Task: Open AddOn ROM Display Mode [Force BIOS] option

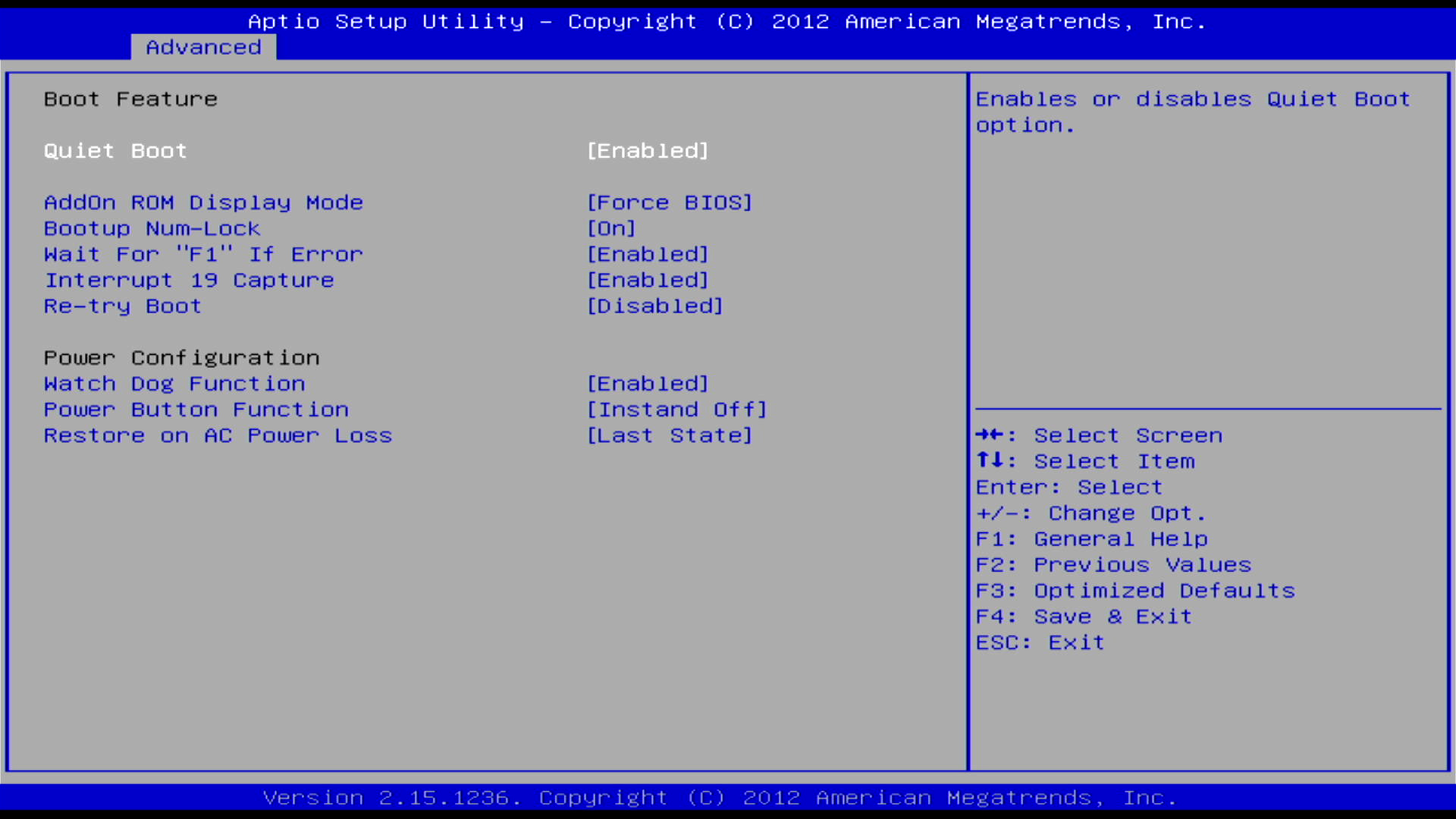Action: click(x=669, y=202)
